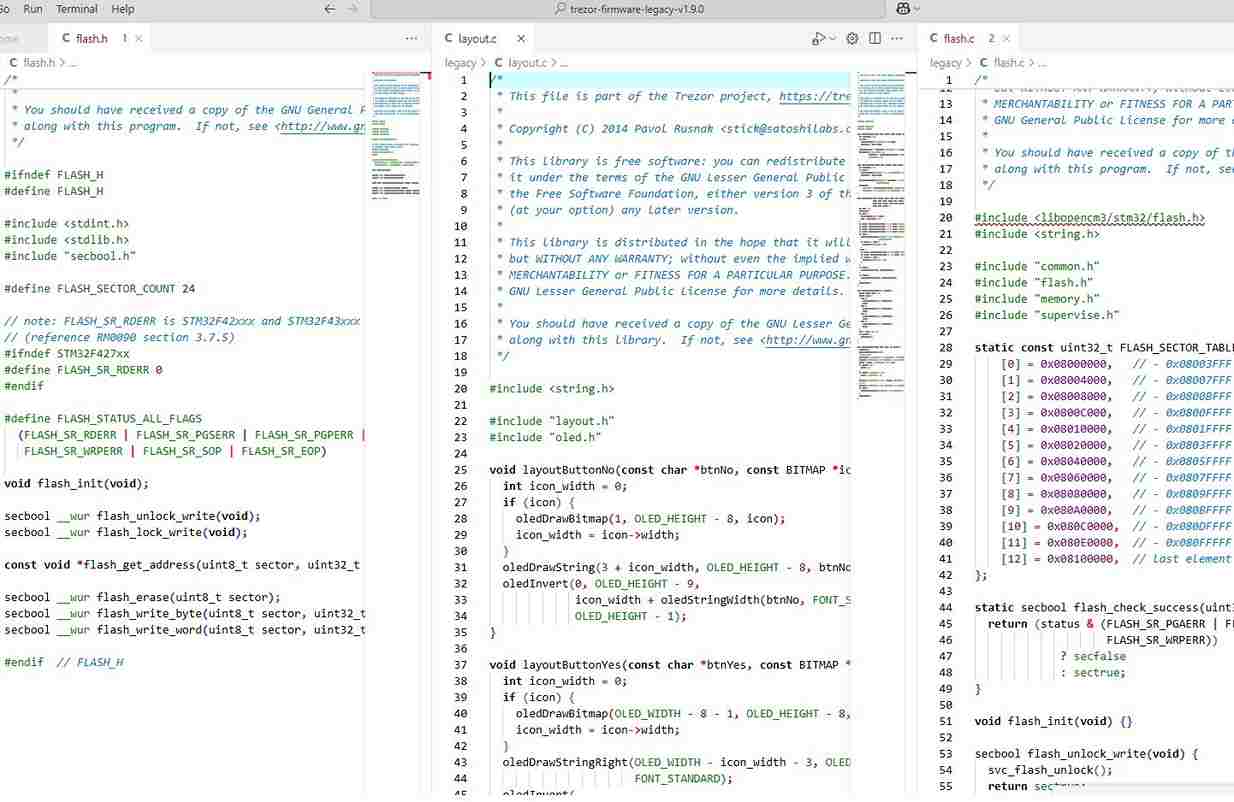This screenshot has width=1234, height=802.
Task: Expand the Copilot dropdown chevron
Action: point(918,9)
